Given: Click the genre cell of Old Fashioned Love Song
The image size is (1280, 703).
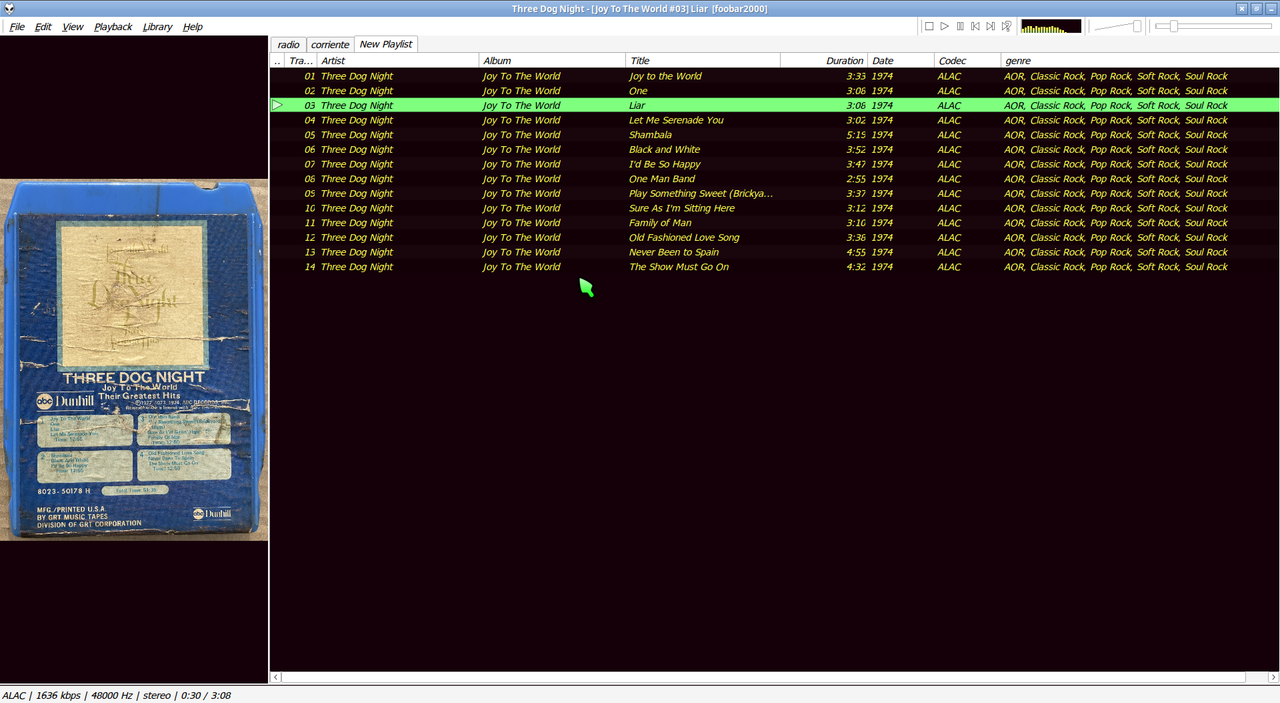Looking at the screenshot, I should tap(1116, 237).
